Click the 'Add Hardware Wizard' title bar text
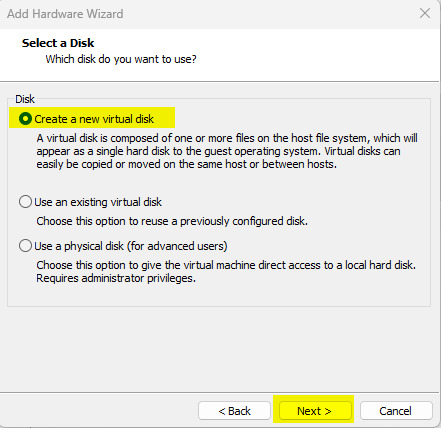Screen dimensions: 441x428 (x=65, y=14)
